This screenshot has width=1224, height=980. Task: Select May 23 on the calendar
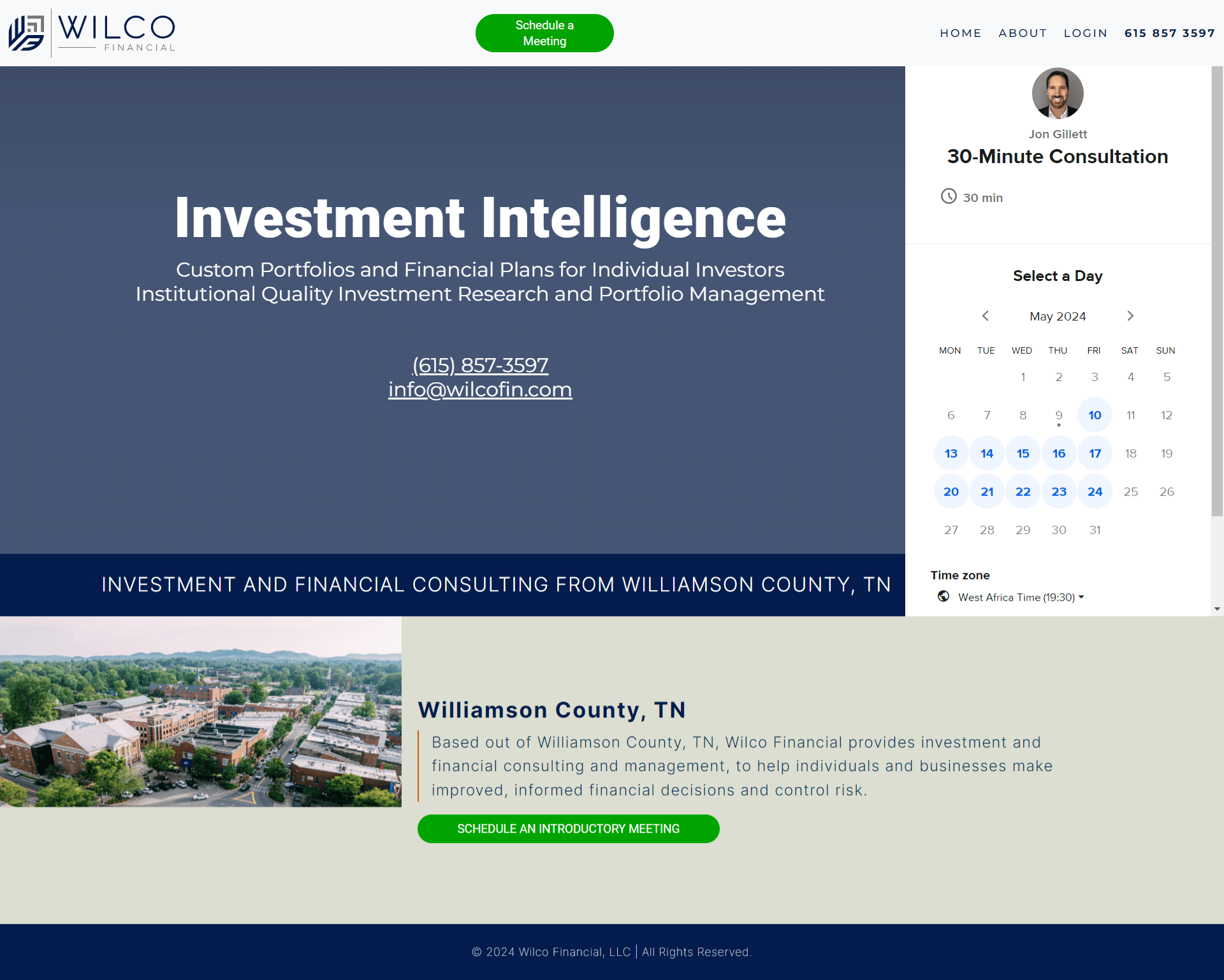click(x=1059, y=492)
